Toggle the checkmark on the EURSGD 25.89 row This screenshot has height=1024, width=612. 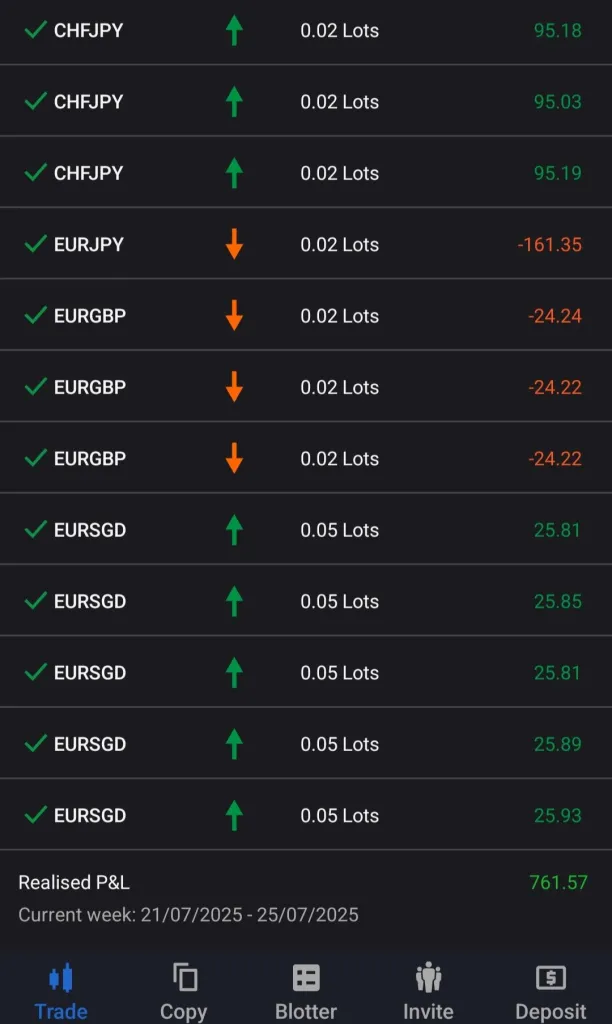(36, 744)
